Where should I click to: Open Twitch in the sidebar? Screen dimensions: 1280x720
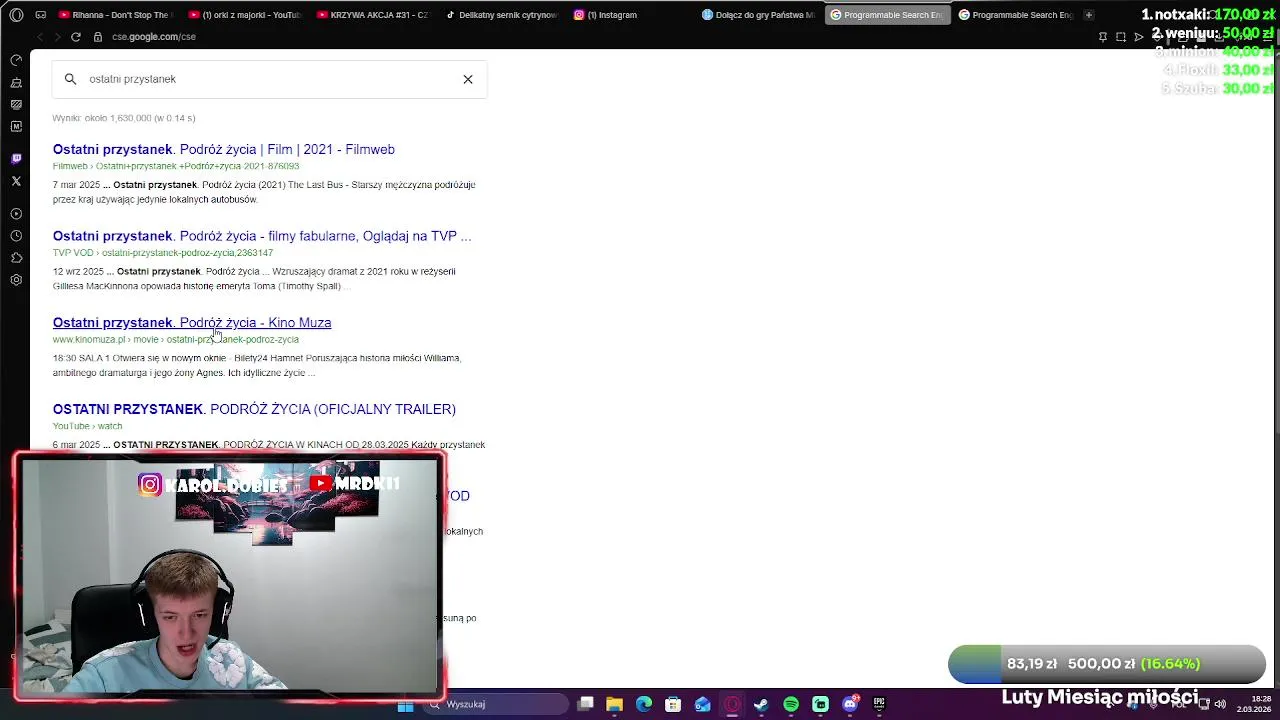(x=16, y=159)
